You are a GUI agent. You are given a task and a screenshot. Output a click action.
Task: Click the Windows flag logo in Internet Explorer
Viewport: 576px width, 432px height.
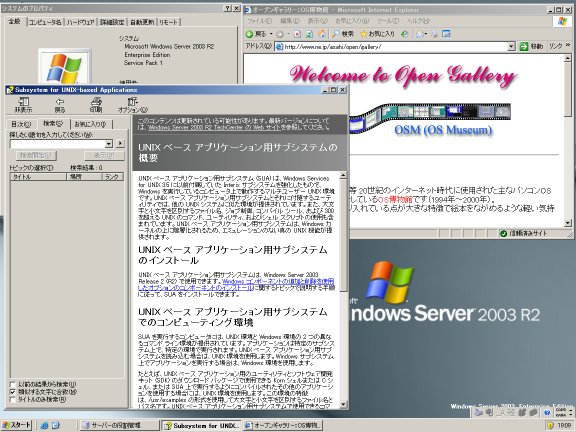[562, 21]
